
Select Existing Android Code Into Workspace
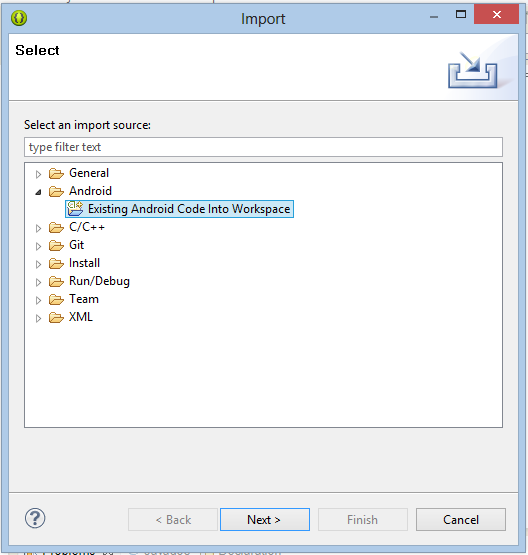tap(189, 209)
